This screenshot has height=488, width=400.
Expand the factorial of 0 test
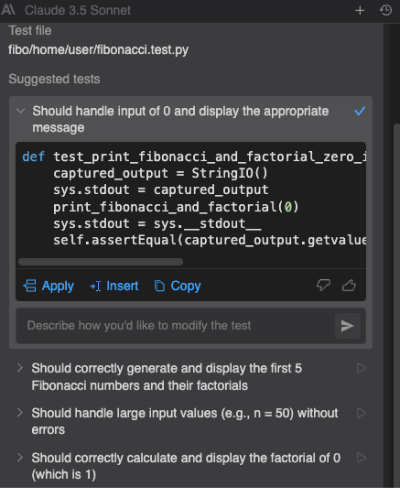(20, 457)
